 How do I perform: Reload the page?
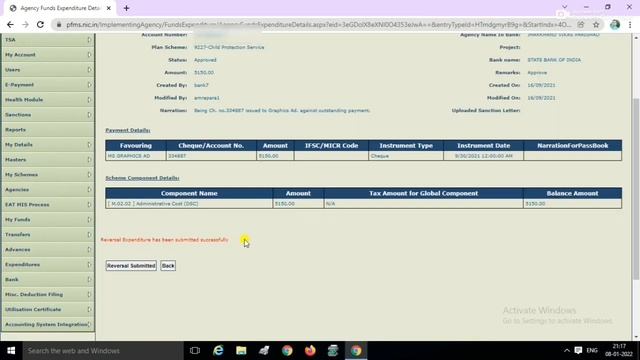pos(40,24)
